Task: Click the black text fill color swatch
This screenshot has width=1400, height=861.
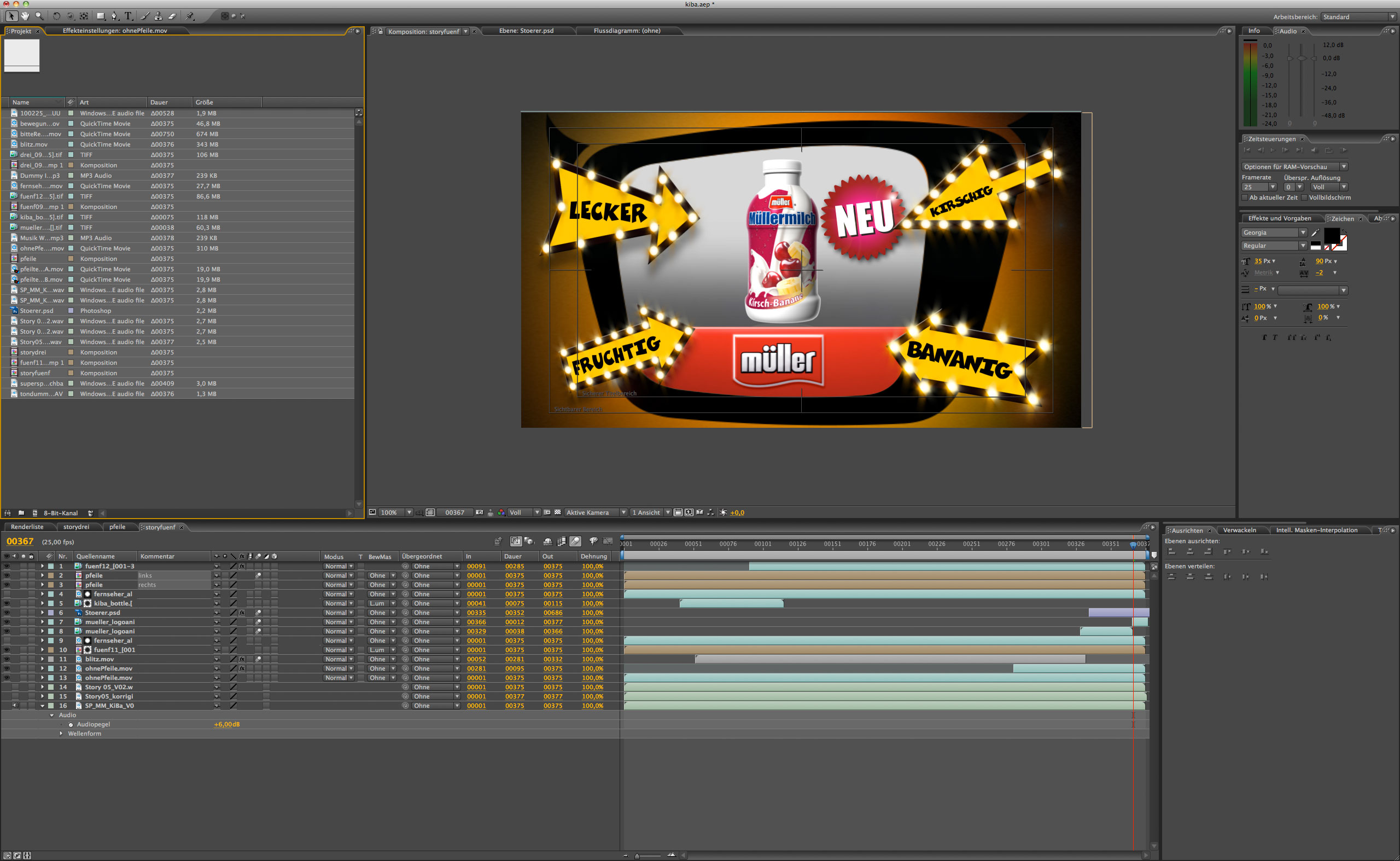Action: [1332, 235]
